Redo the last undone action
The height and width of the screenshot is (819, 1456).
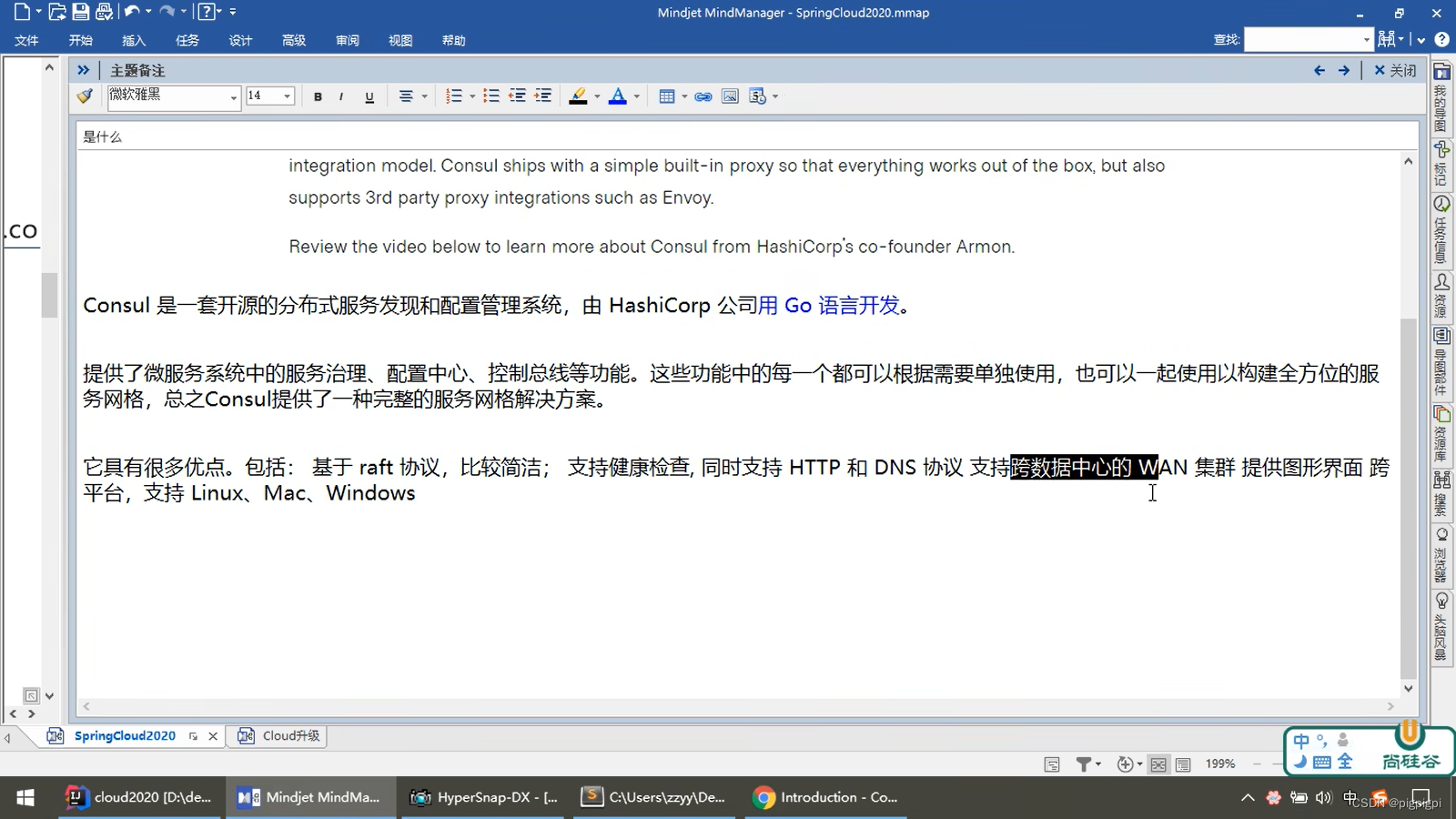pyautogui.click(x=167, y=12)
